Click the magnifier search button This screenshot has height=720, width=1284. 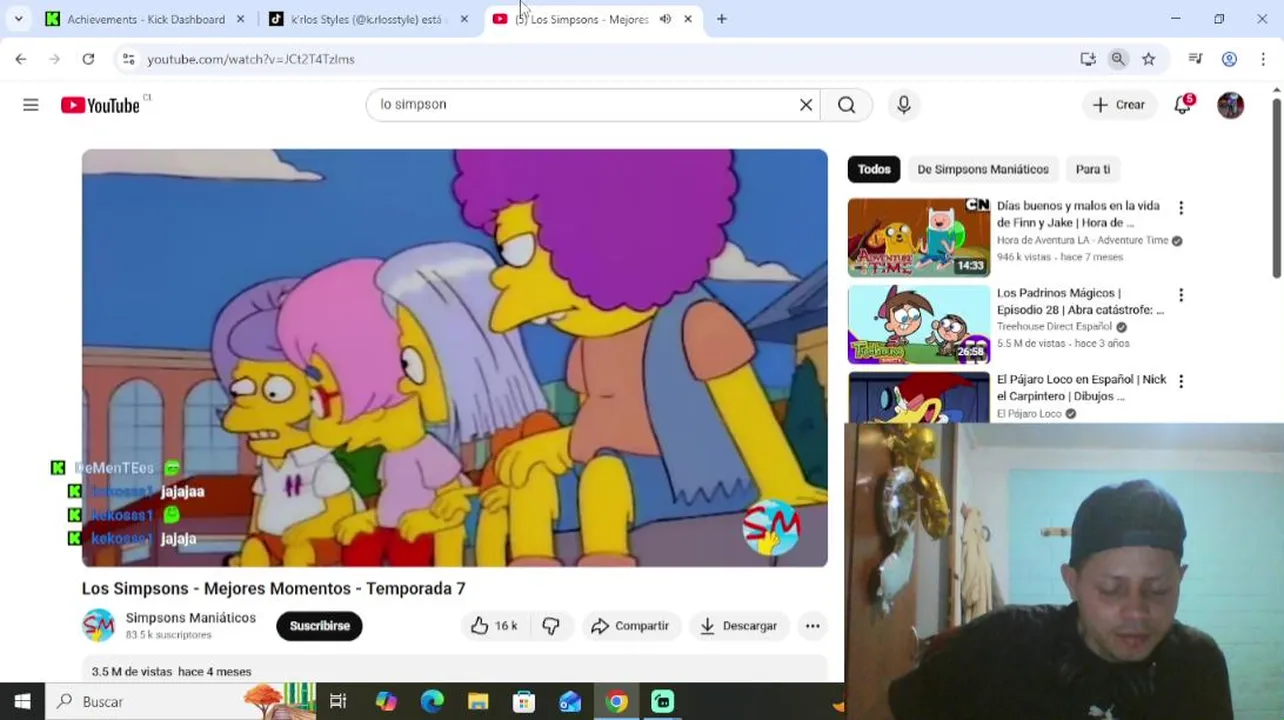click(x=846, y=105)
